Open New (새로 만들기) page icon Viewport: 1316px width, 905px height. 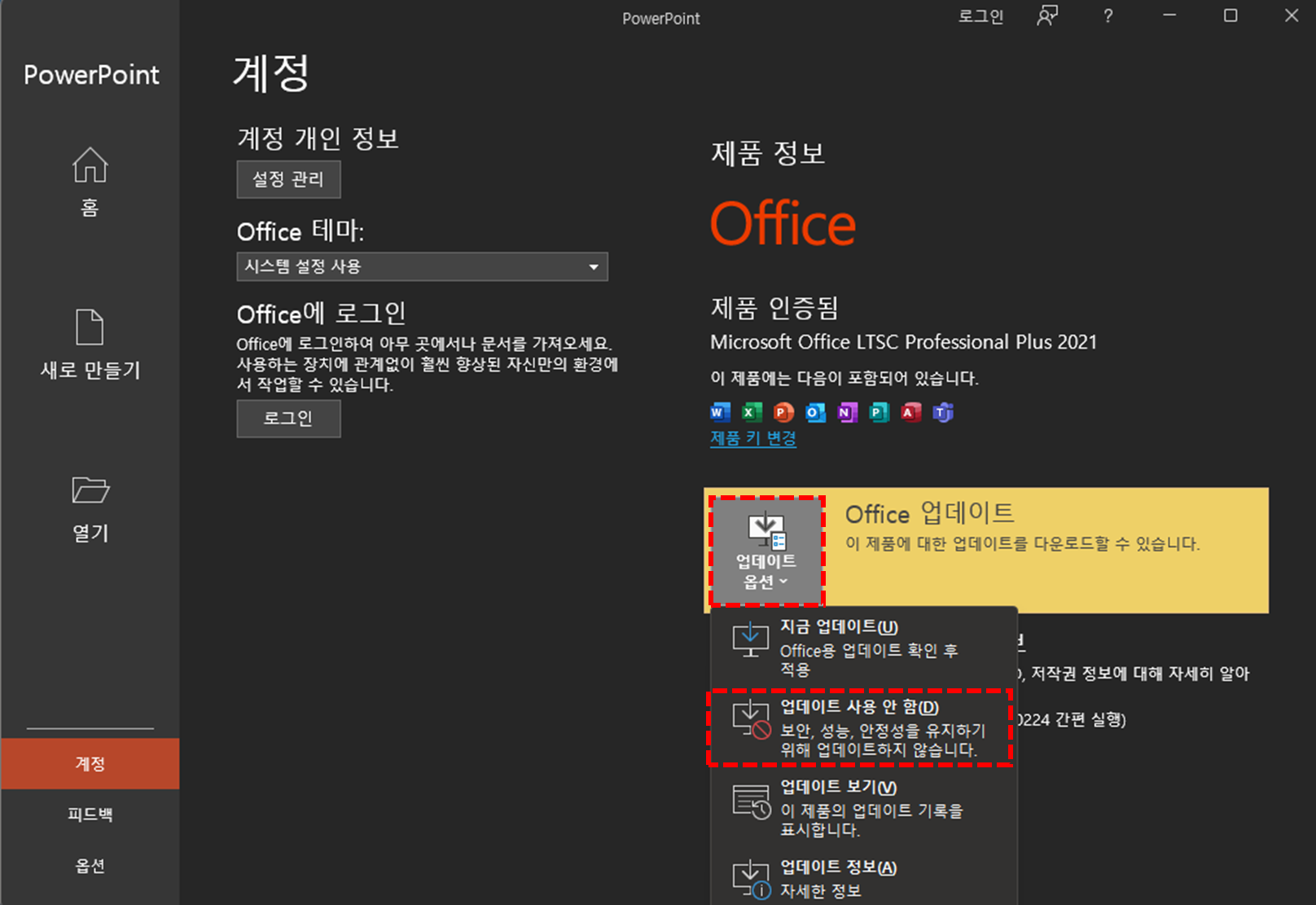(x=90, y=327)
